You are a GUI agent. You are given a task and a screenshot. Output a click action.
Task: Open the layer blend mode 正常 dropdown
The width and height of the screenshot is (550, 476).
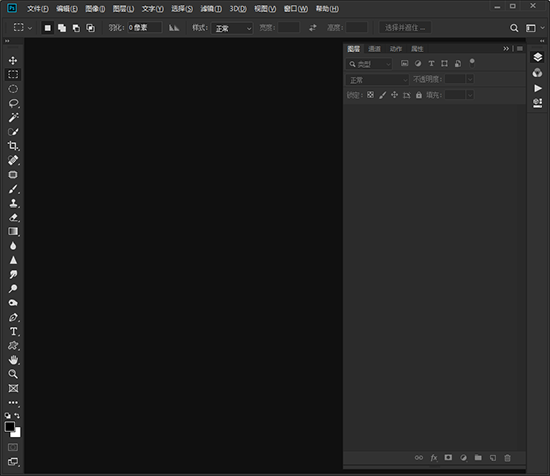[377, 80]
